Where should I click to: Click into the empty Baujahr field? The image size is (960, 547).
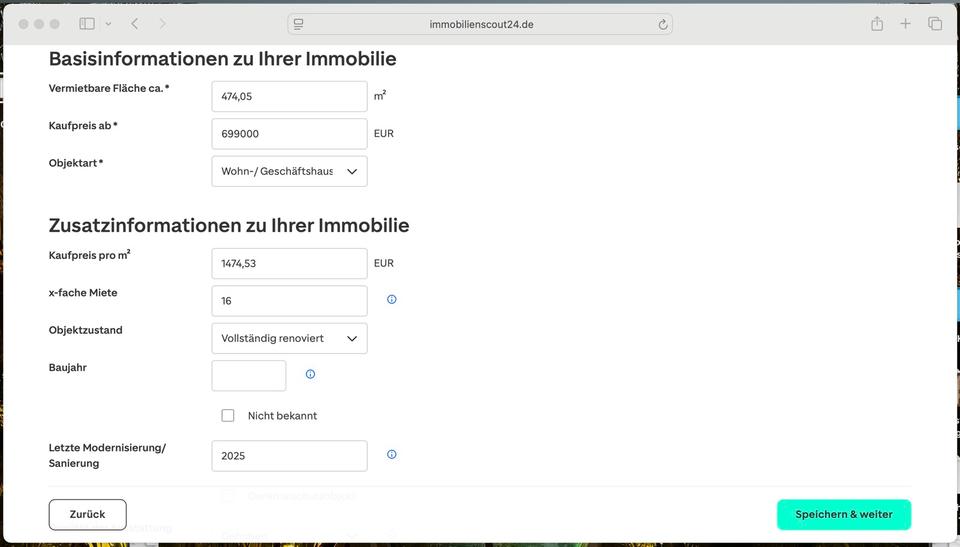249,375
